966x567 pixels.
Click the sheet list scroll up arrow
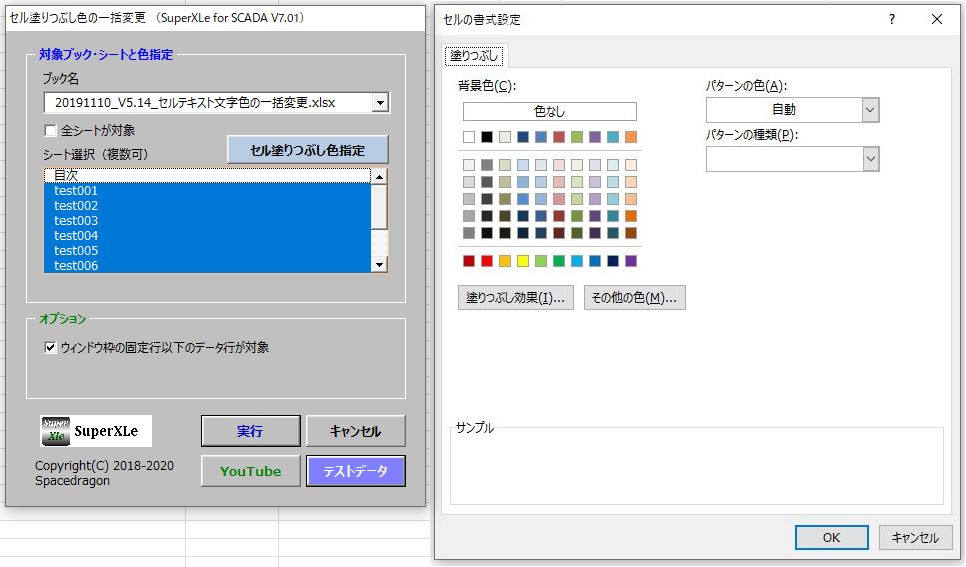[x=380, y=177]
